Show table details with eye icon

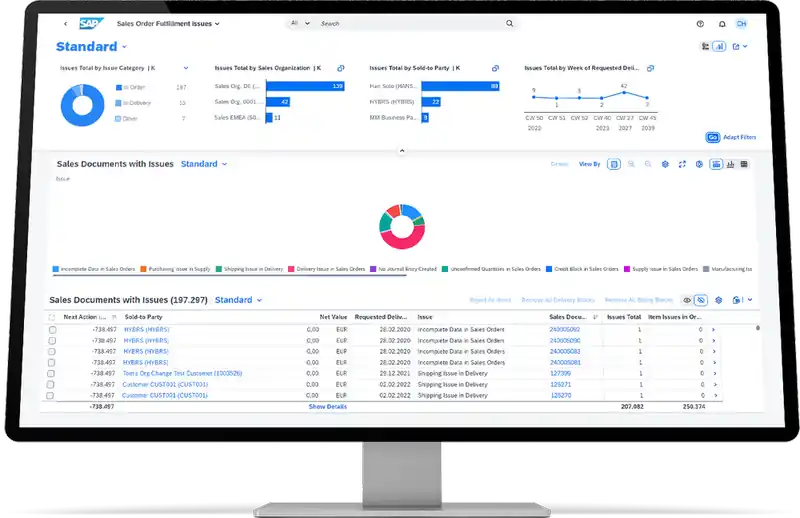(686, 299)
